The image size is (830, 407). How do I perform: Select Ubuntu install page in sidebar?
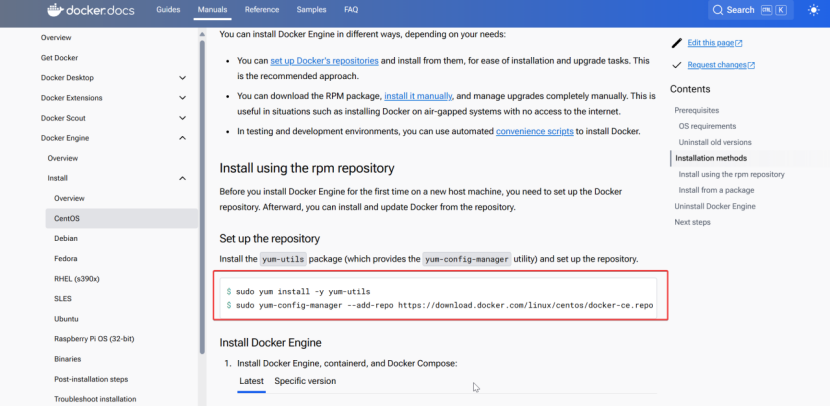click(66, 319)
